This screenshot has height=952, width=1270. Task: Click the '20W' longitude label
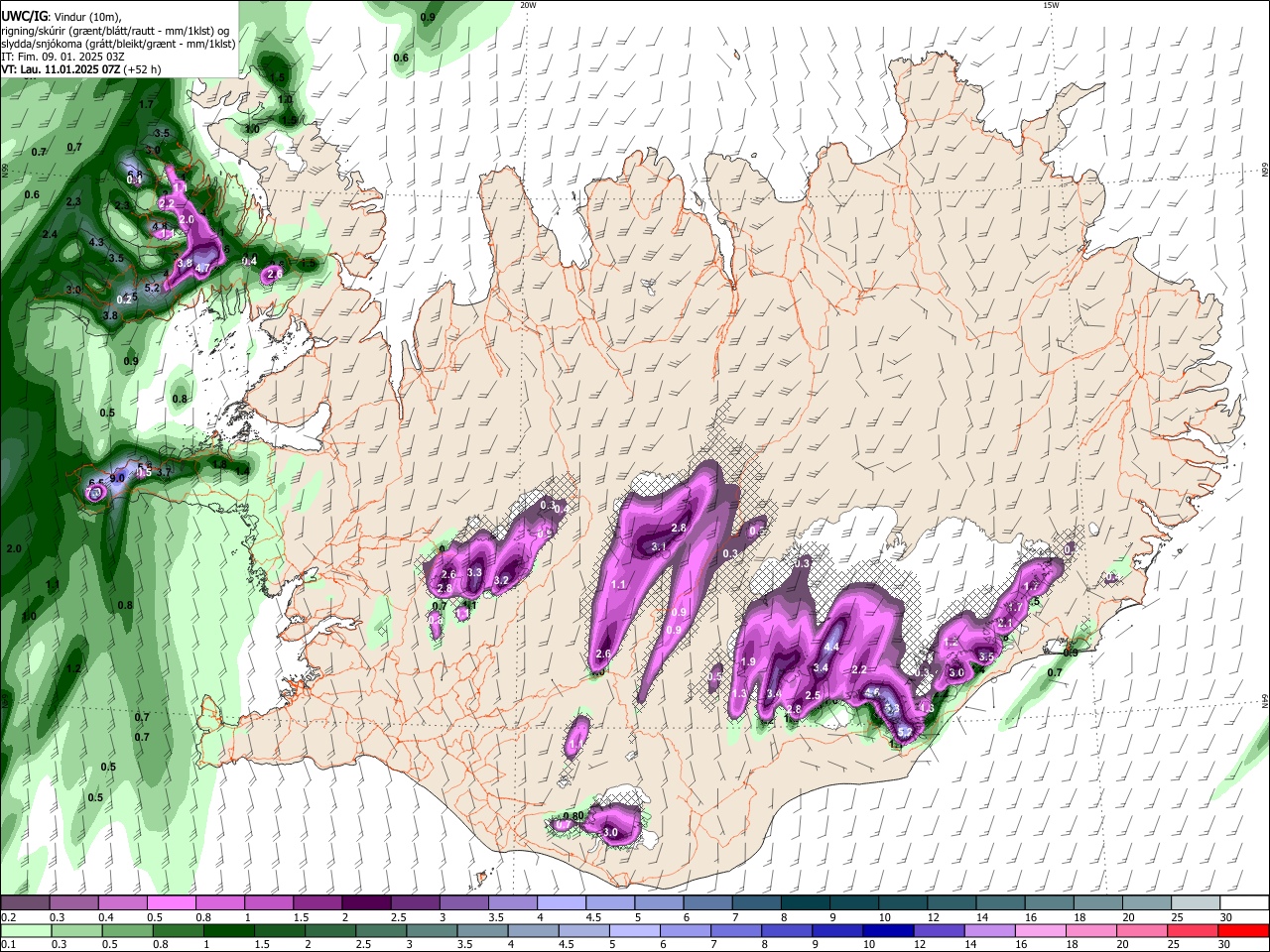click(x=528, y=5)
